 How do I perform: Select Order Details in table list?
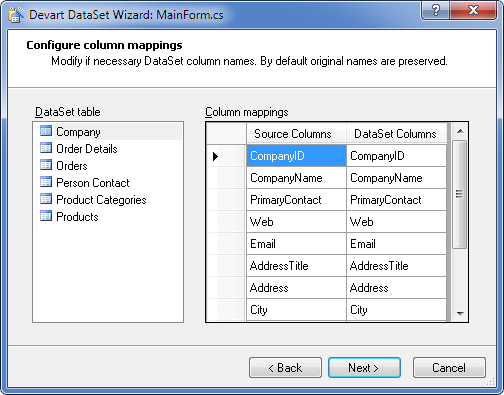[x=87, y=149]
